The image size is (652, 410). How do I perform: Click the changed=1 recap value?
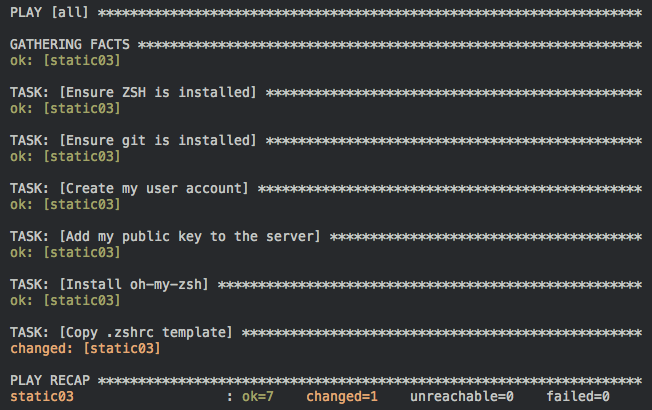342,397
